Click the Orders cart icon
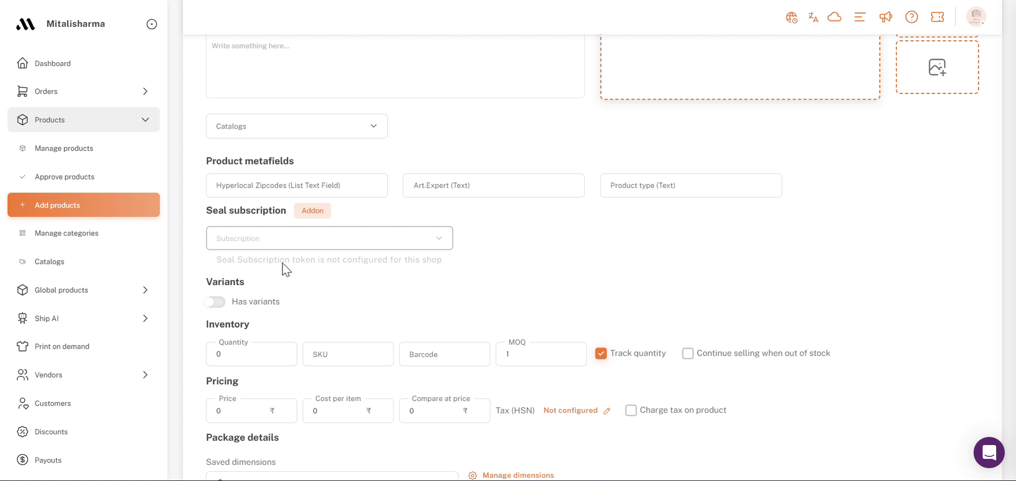Screen dimensions: 1016x481 pyautogui.click(x=23, y=91)
